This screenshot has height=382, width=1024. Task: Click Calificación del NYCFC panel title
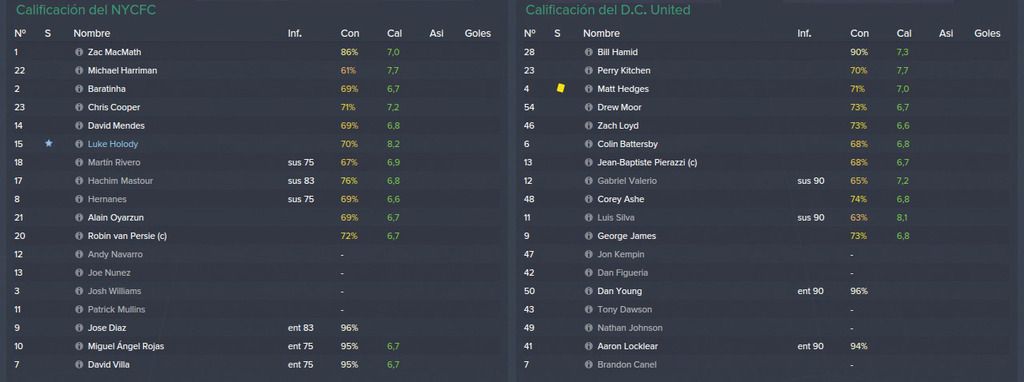(x=86, y=10)
